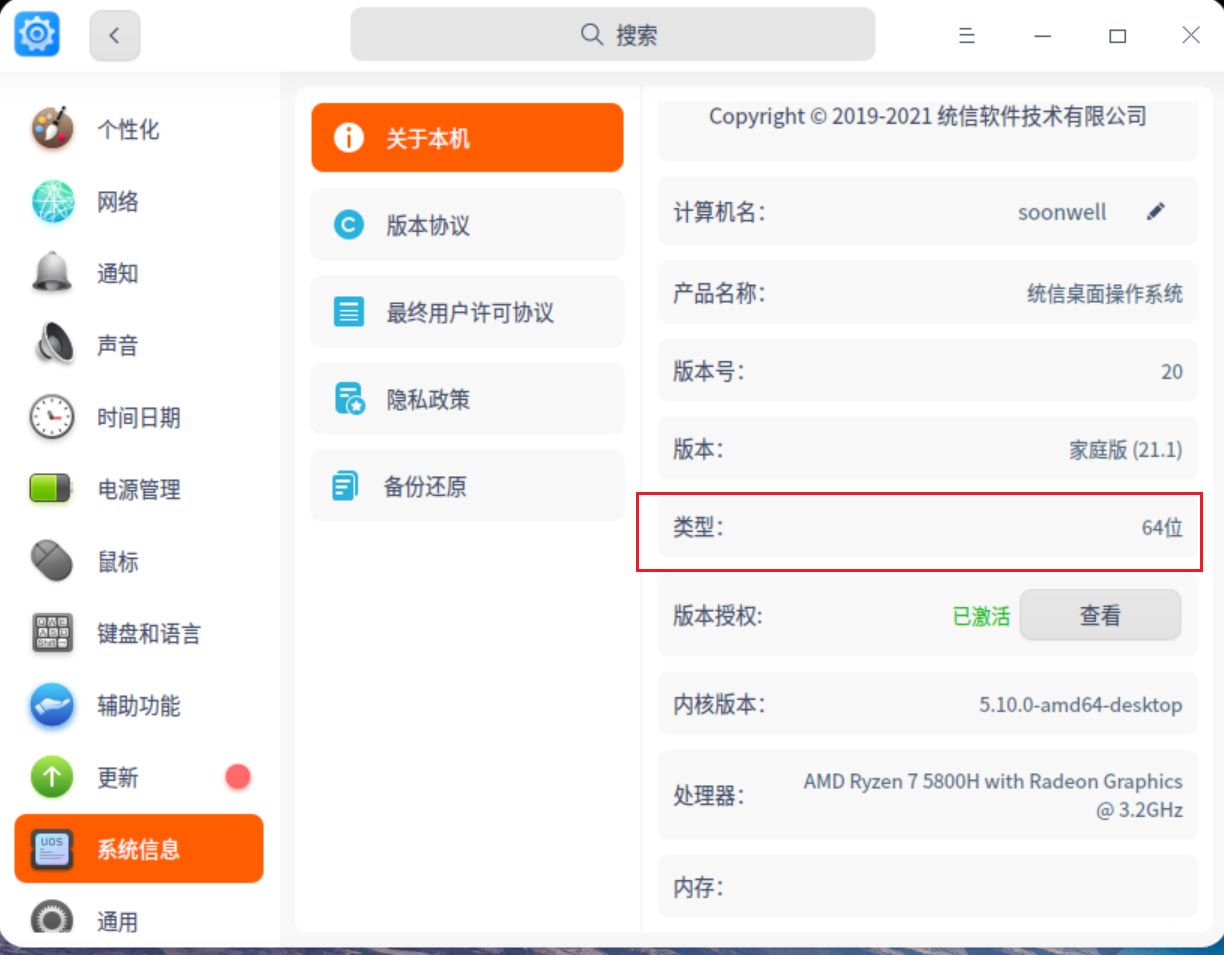Image resolution: width=1224 pixels, height=955 pixels.
Task: Click the 系统信息 UOS icon
Action: [x=52, y=849]
